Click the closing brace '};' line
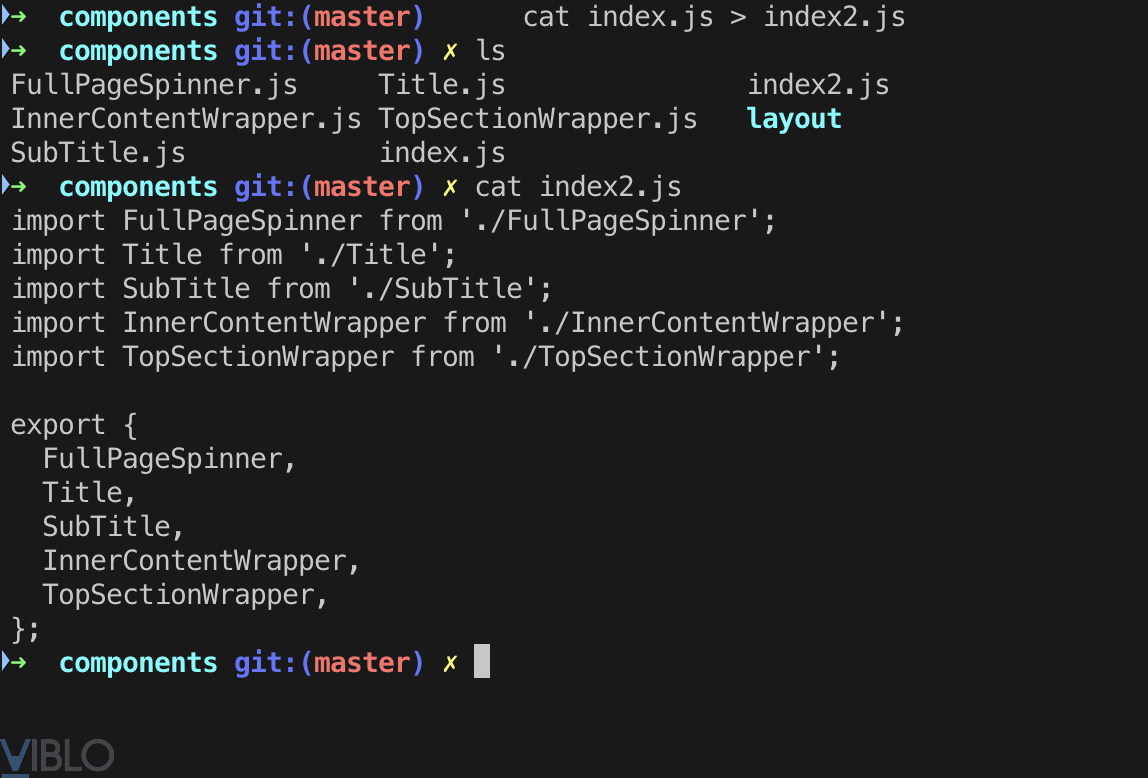 click(26, 628)
